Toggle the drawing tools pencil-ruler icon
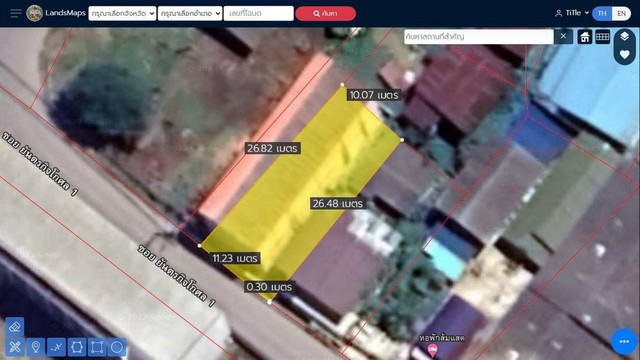This screenshot has width=640, height=360. tap(15, 347)
